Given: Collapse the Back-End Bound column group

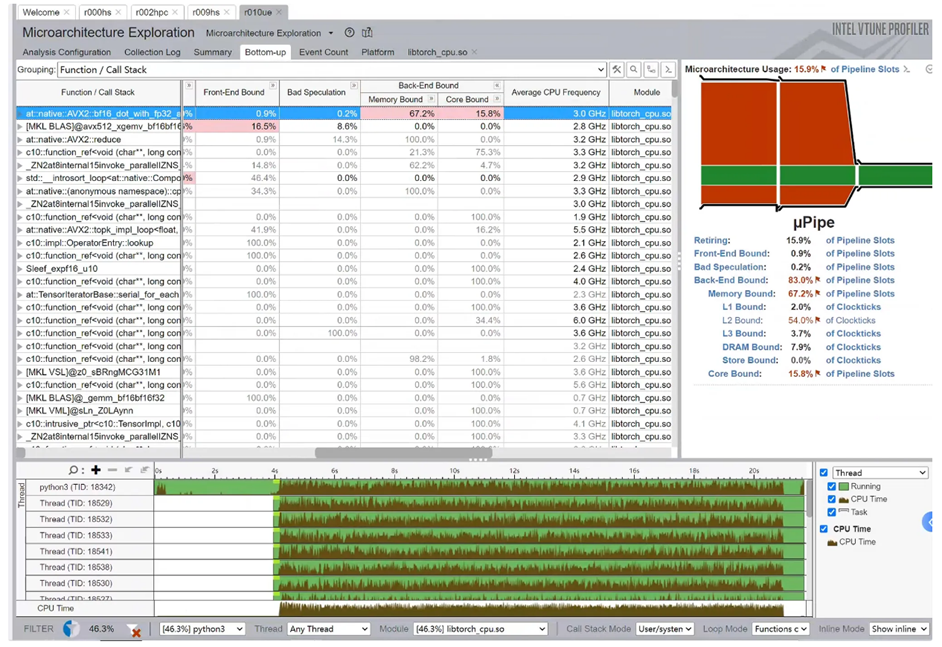Looking at the screenshot, I should 497,85.
